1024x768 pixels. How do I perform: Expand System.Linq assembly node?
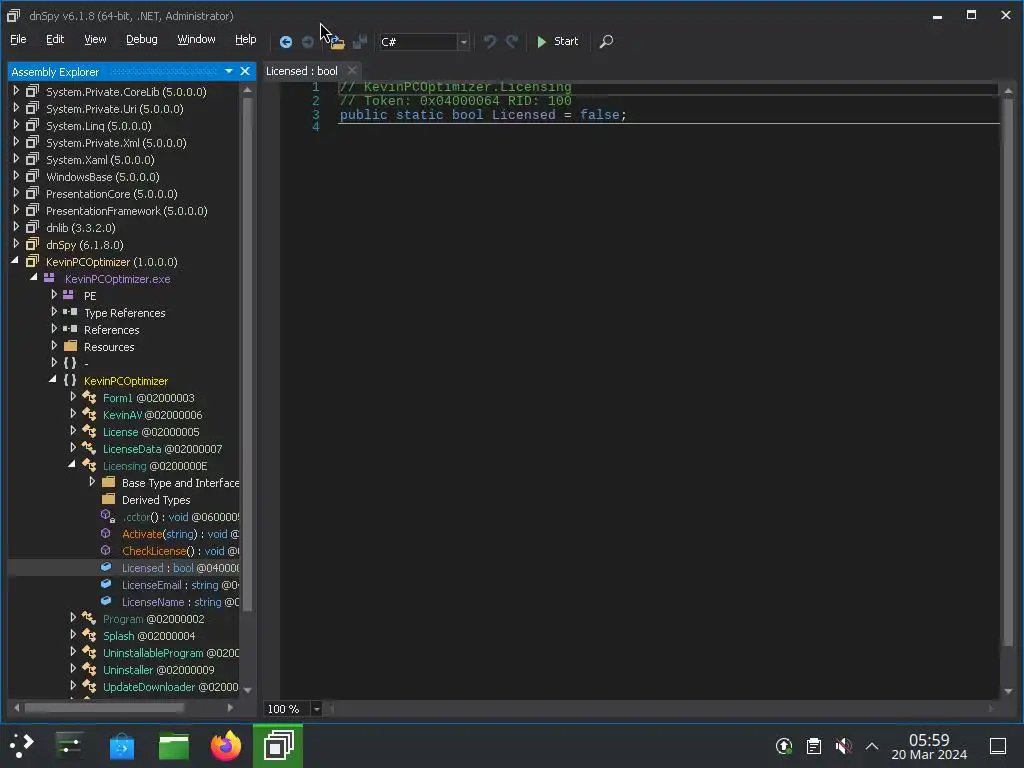click(x=16, y=125)
